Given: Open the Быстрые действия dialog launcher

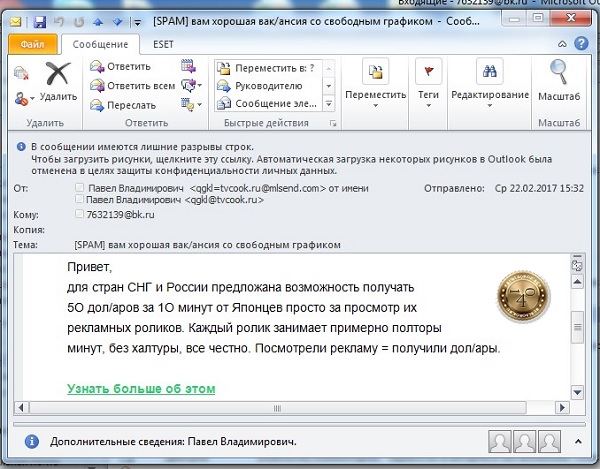Looking at the screenshot, I should pyautogui.click(x=333, y=123).
